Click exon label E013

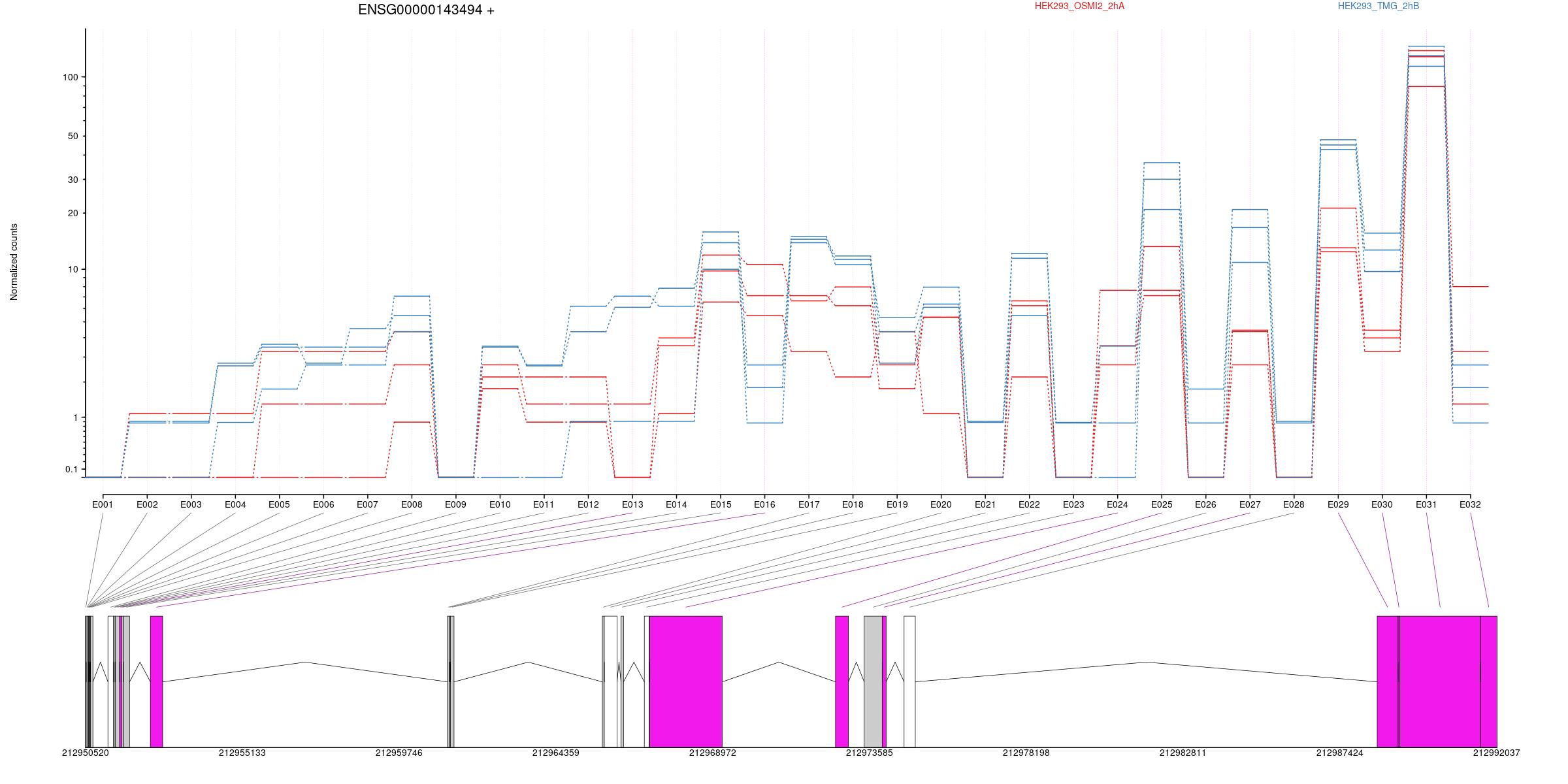pos(632,504)
